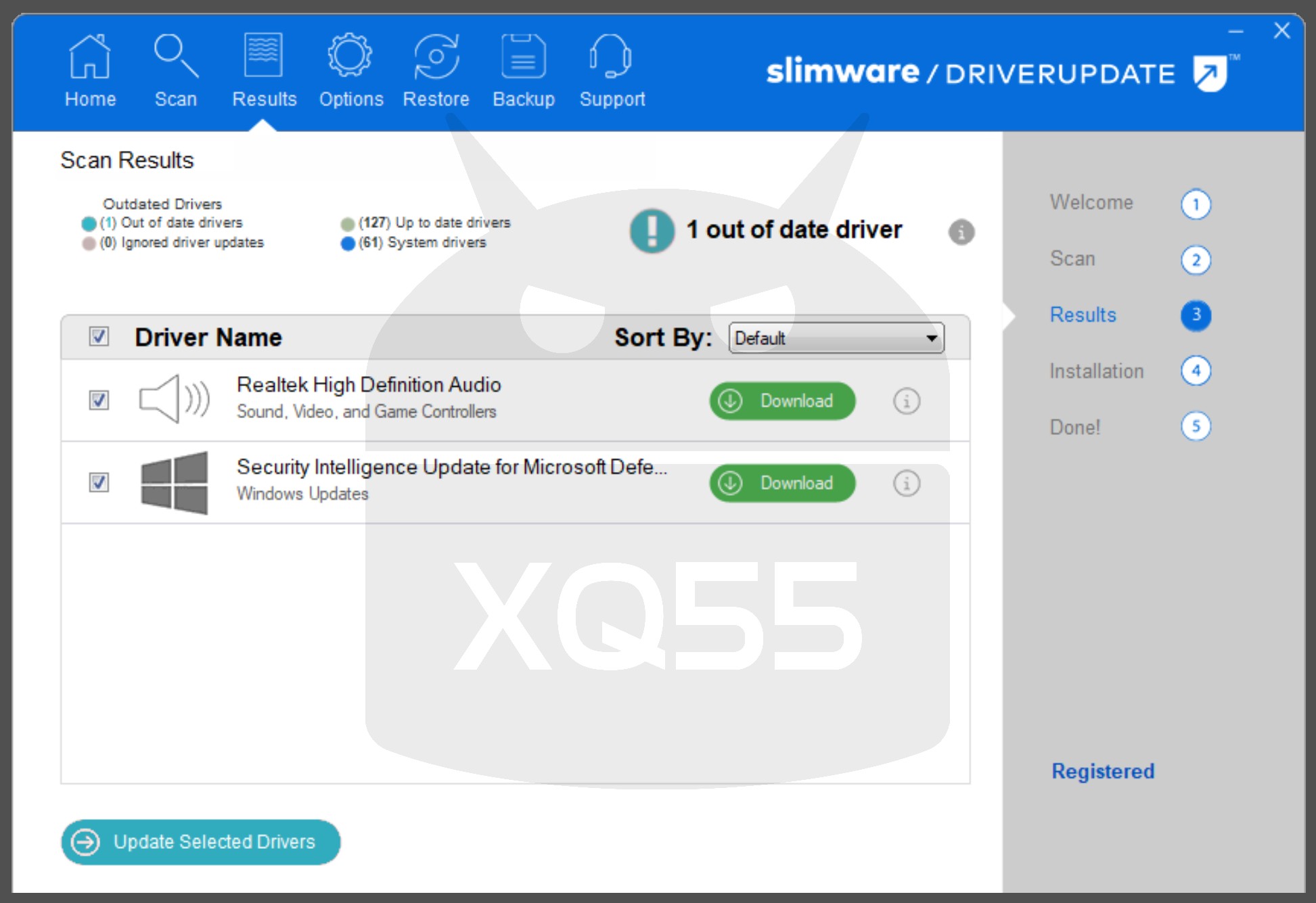Expand the slimware DriverUpdate logo link

1208,74
